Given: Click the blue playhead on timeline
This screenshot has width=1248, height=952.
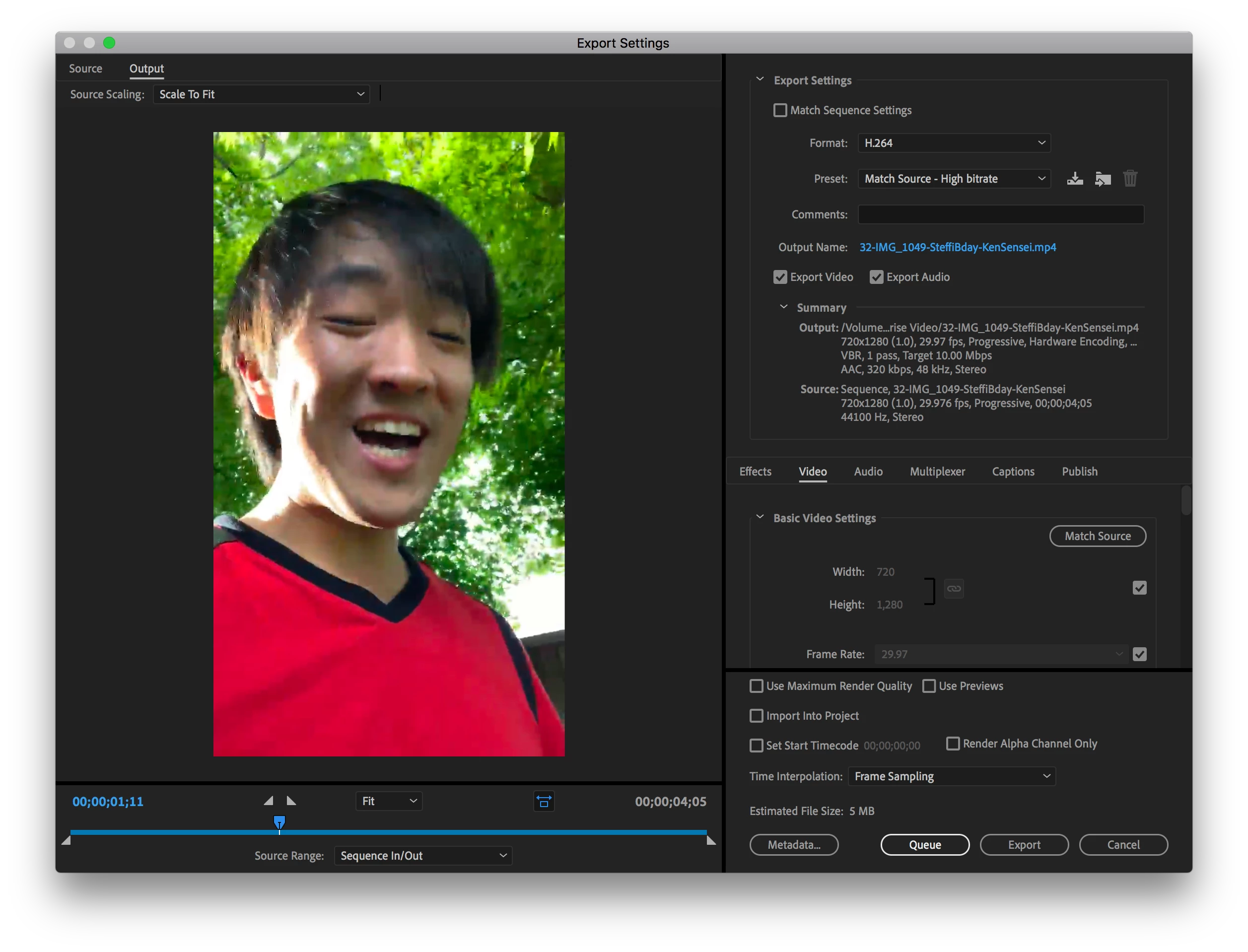Looking at the screenshot, I should (279, 821).
